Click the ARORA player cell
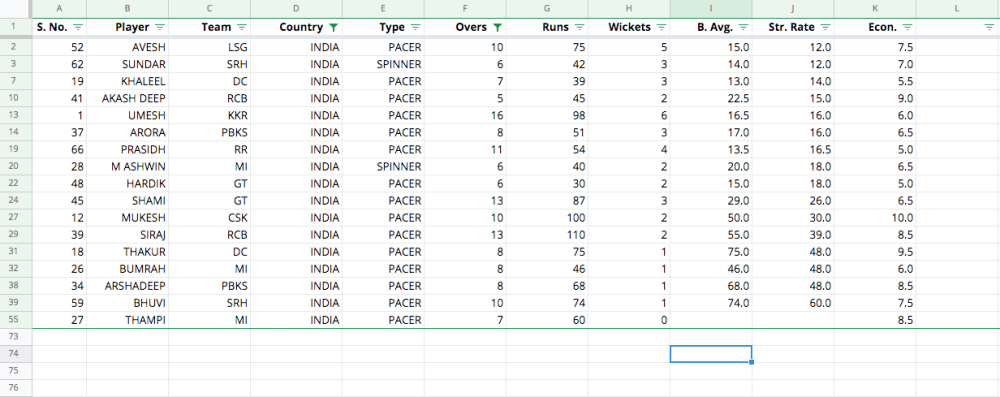The image size is (1000, 397). coord(128,133)
